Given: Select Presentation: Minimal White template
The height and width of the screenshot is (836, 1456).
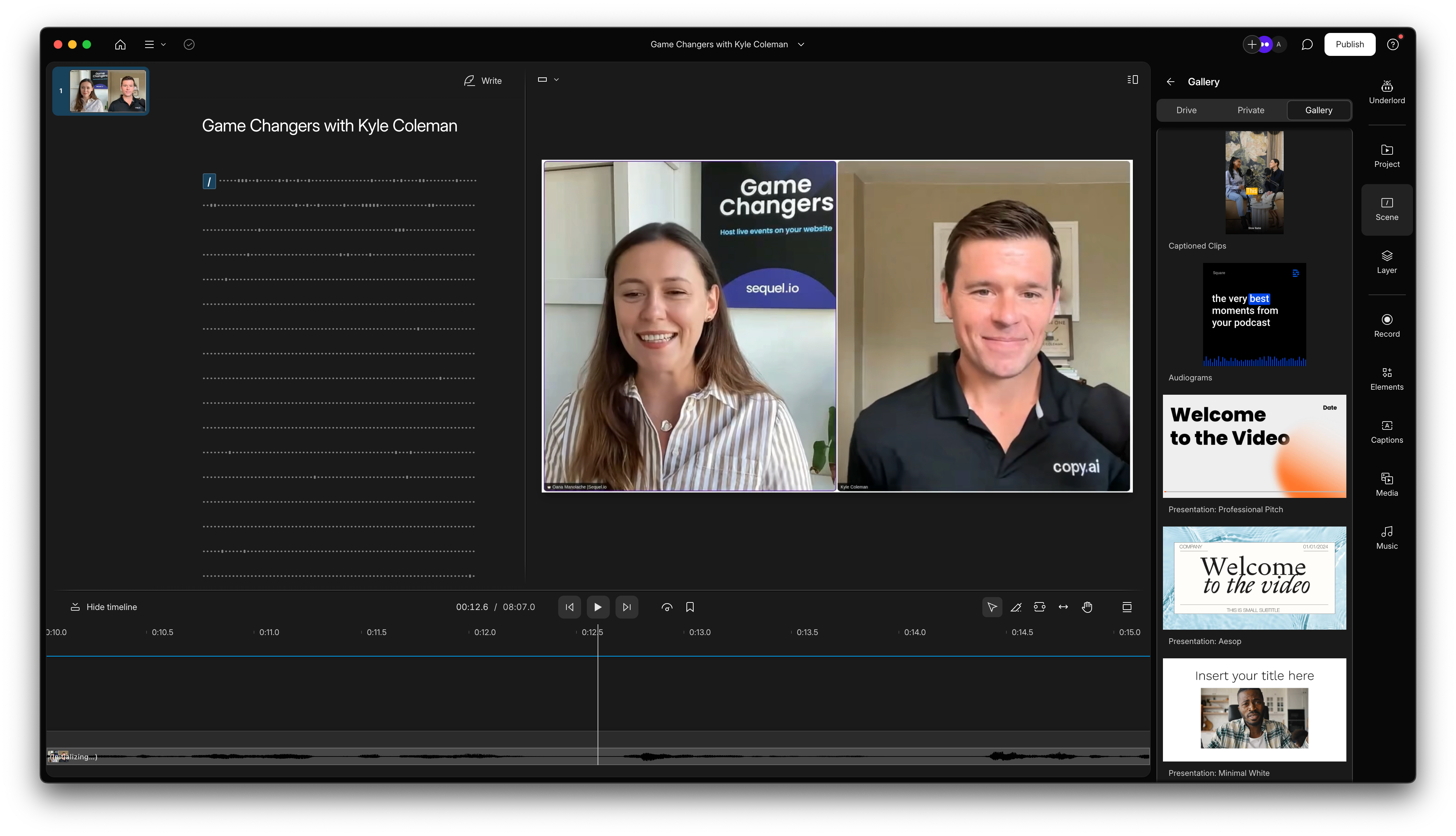Looking at the screenshot, I should 1254,710.
